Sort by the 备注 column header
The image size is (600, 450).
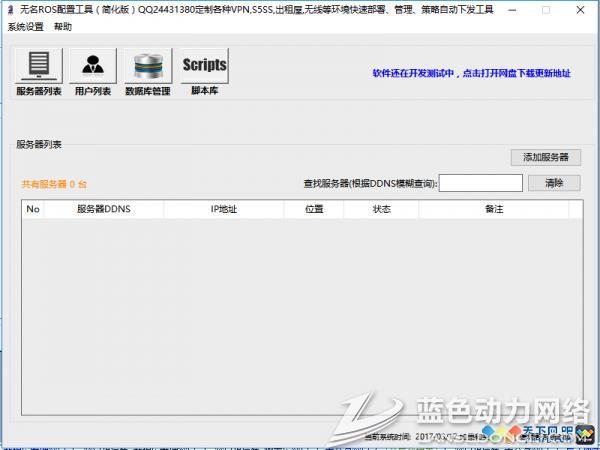493,209
